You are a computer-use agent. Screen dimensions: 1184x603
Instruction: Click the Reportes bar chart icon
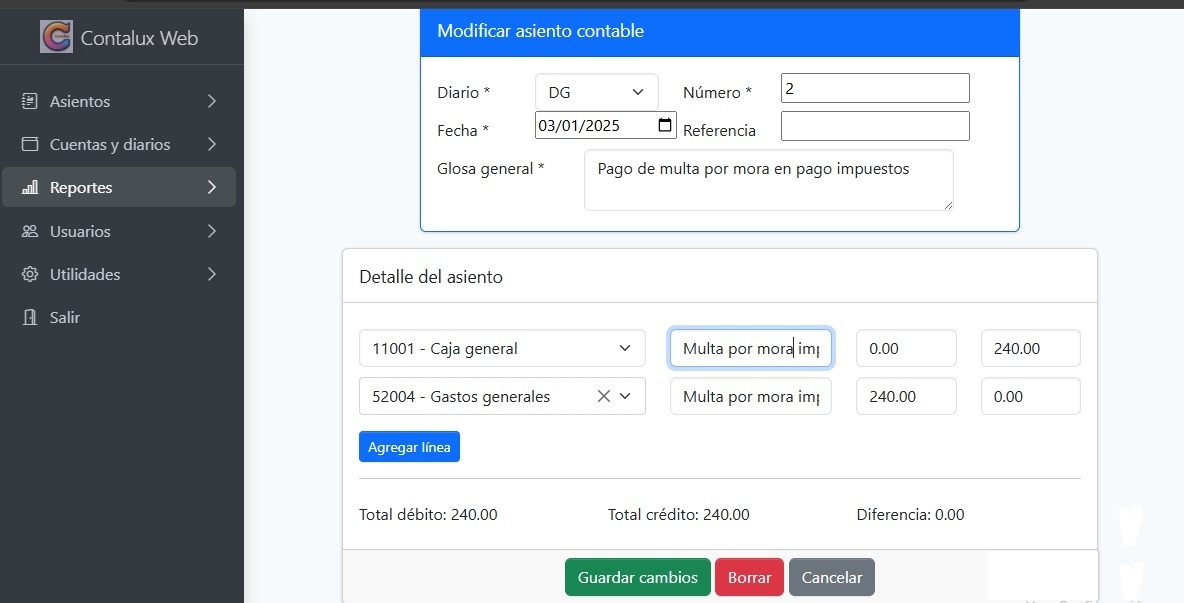pyautogui.click(x=30, y=188)
